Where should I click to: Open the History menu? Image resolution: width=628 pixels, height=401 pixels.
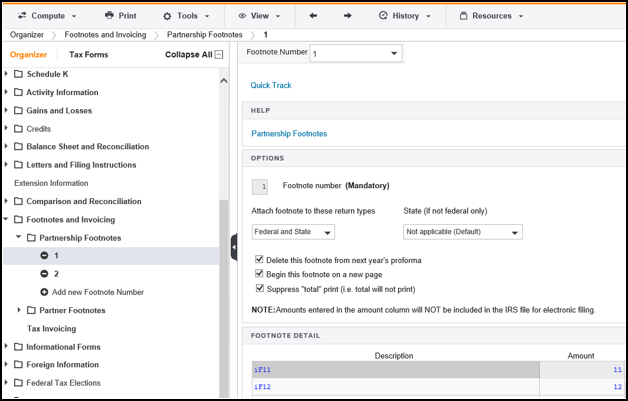click(405, 16)
